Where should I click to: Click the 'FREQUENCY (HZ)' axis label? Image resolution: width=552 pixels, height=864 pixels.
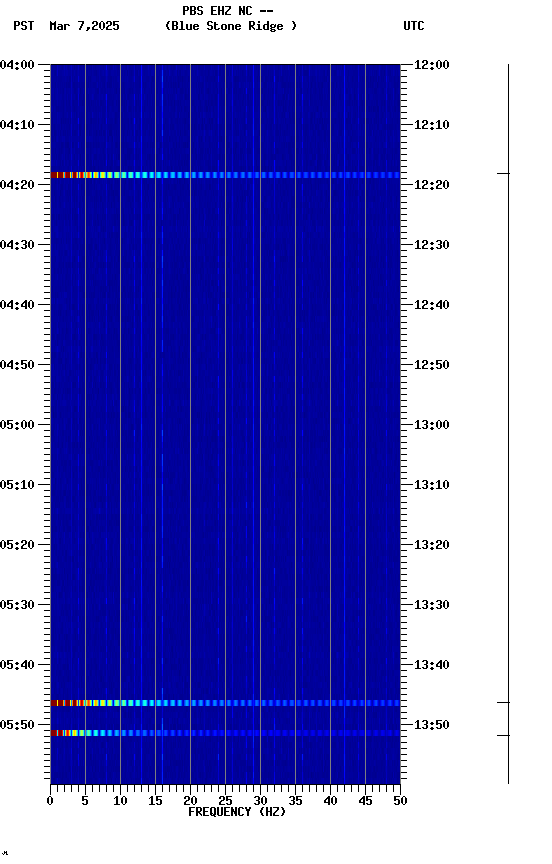pos(237,812)
